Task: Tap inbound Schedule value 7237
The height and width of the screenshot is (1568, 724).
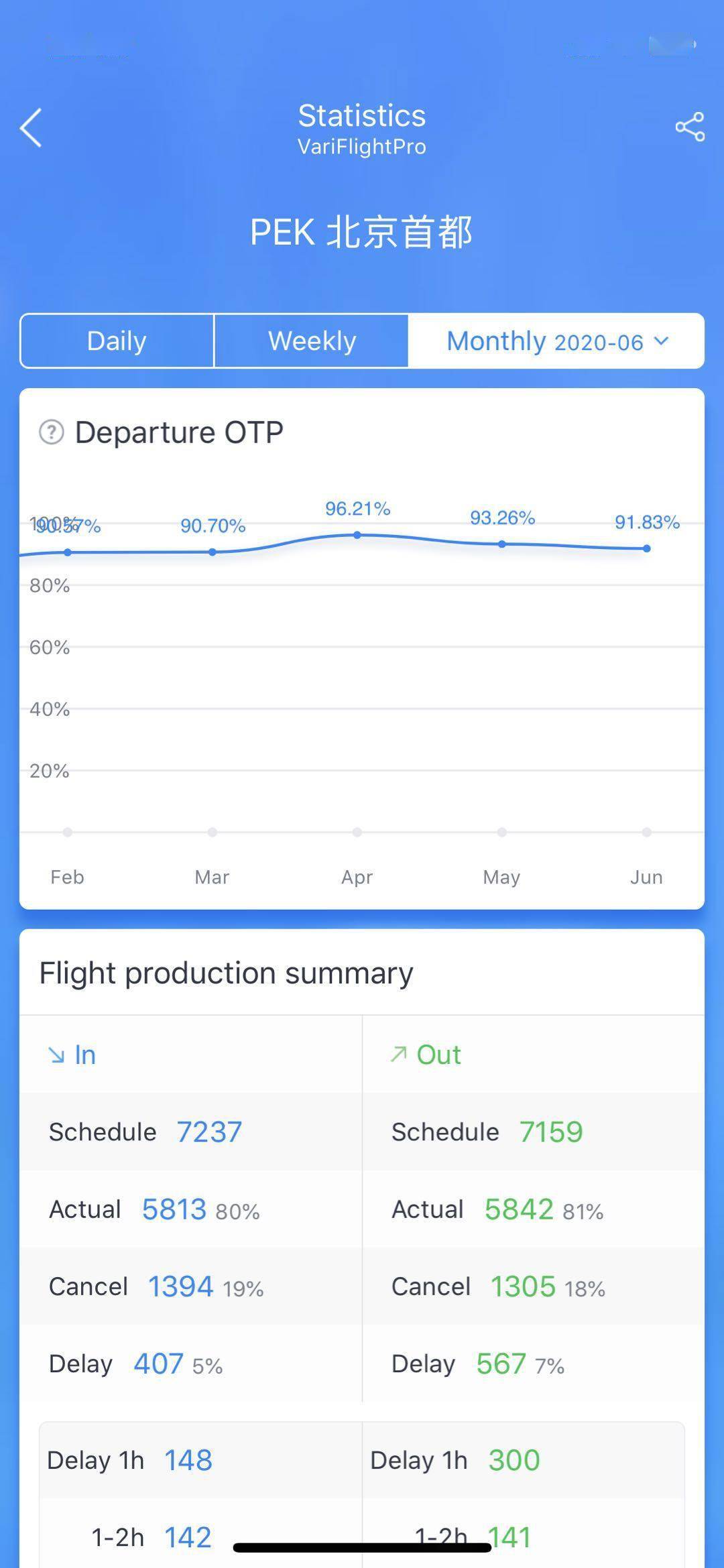Action: click(209, 1132)
